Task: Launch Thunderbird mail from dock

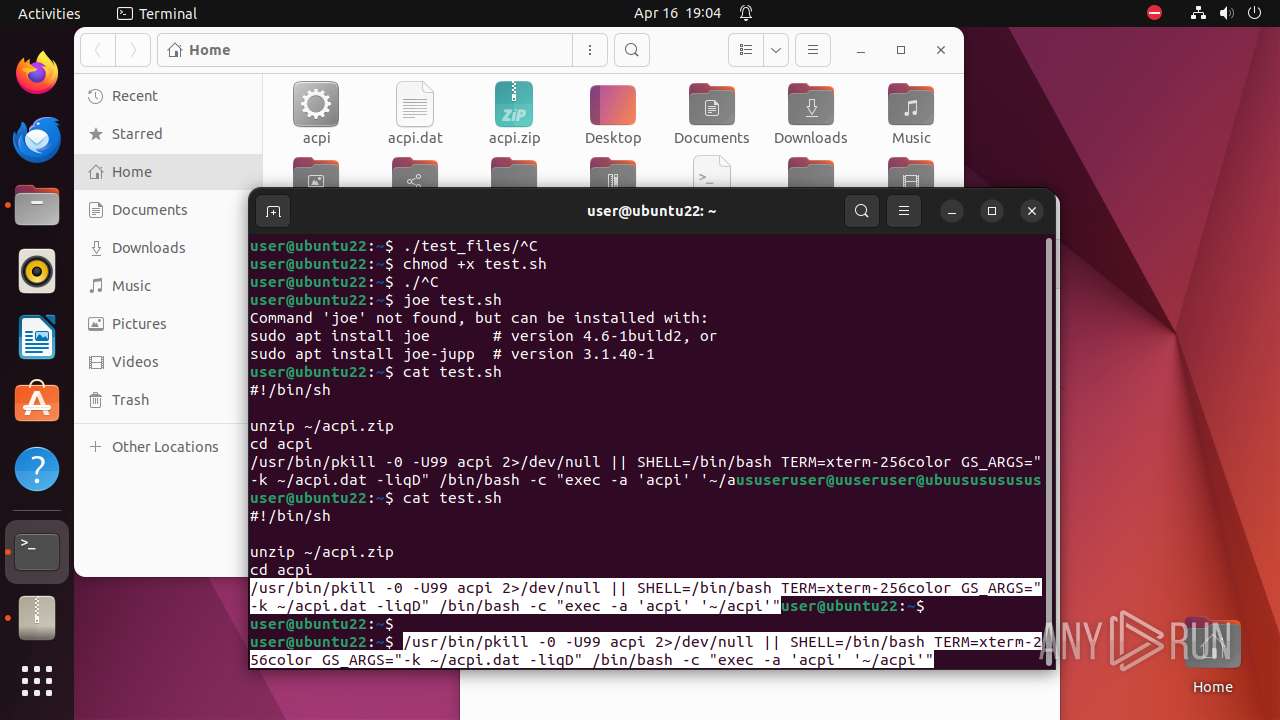Action: pyautogui.click(x=37, y=139)
